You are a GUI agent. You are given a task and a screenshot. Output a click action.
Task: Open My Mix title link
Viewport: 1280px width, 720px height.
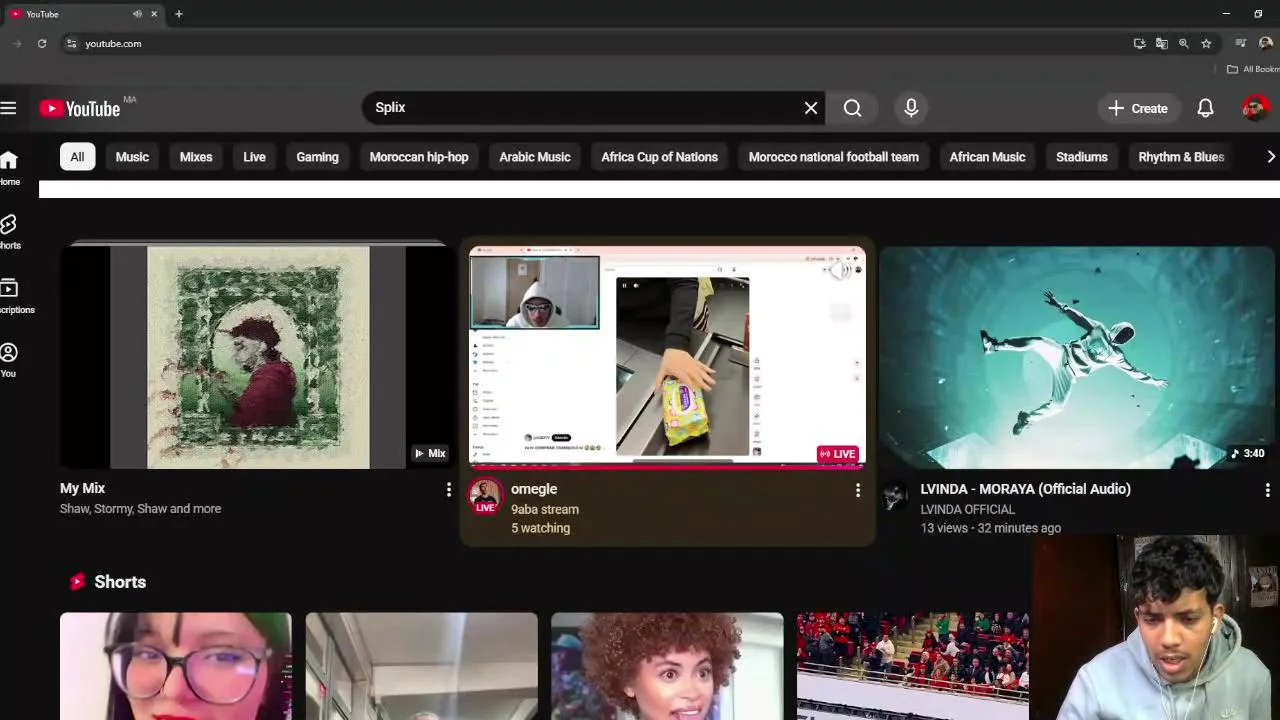(x=82, y=488)
